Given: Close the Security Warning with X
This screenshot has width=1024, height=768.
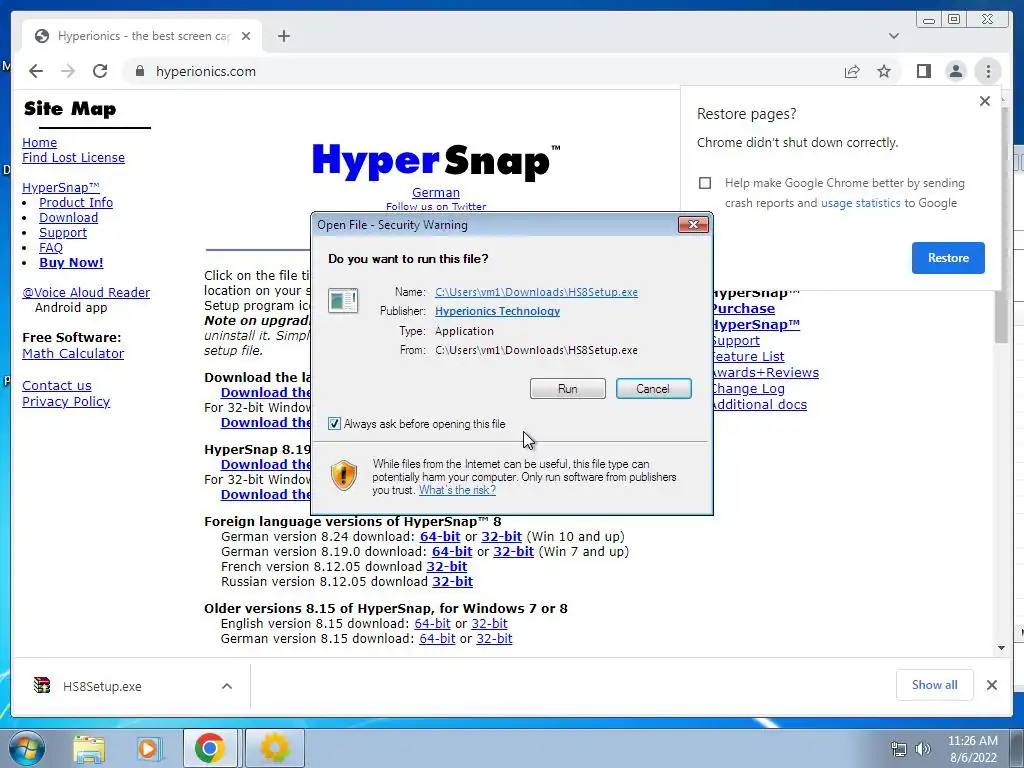Looking at the screenshot, I should coord(693,225).
